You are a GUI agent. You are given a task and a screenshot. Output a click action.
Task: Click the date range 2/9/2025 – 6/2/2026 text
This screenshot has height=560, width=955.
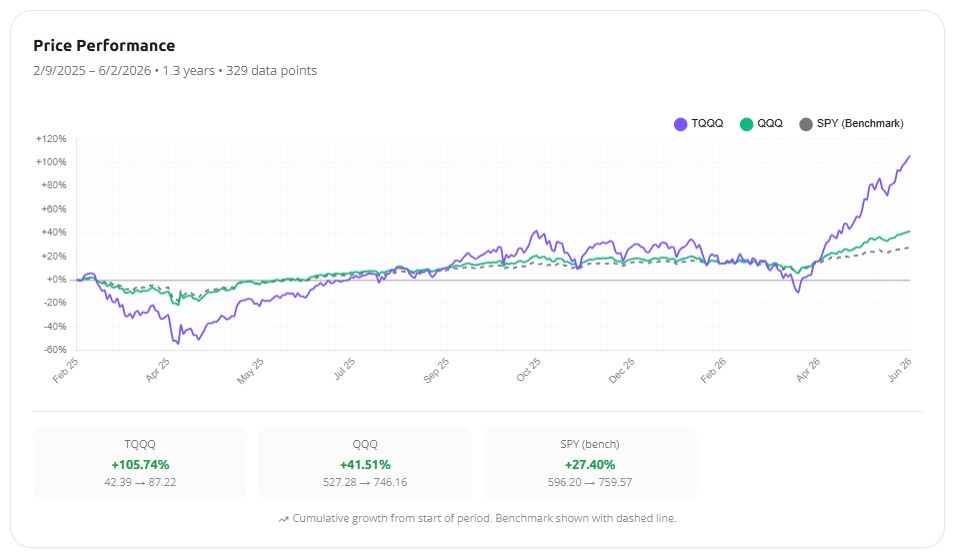point(92,71)
